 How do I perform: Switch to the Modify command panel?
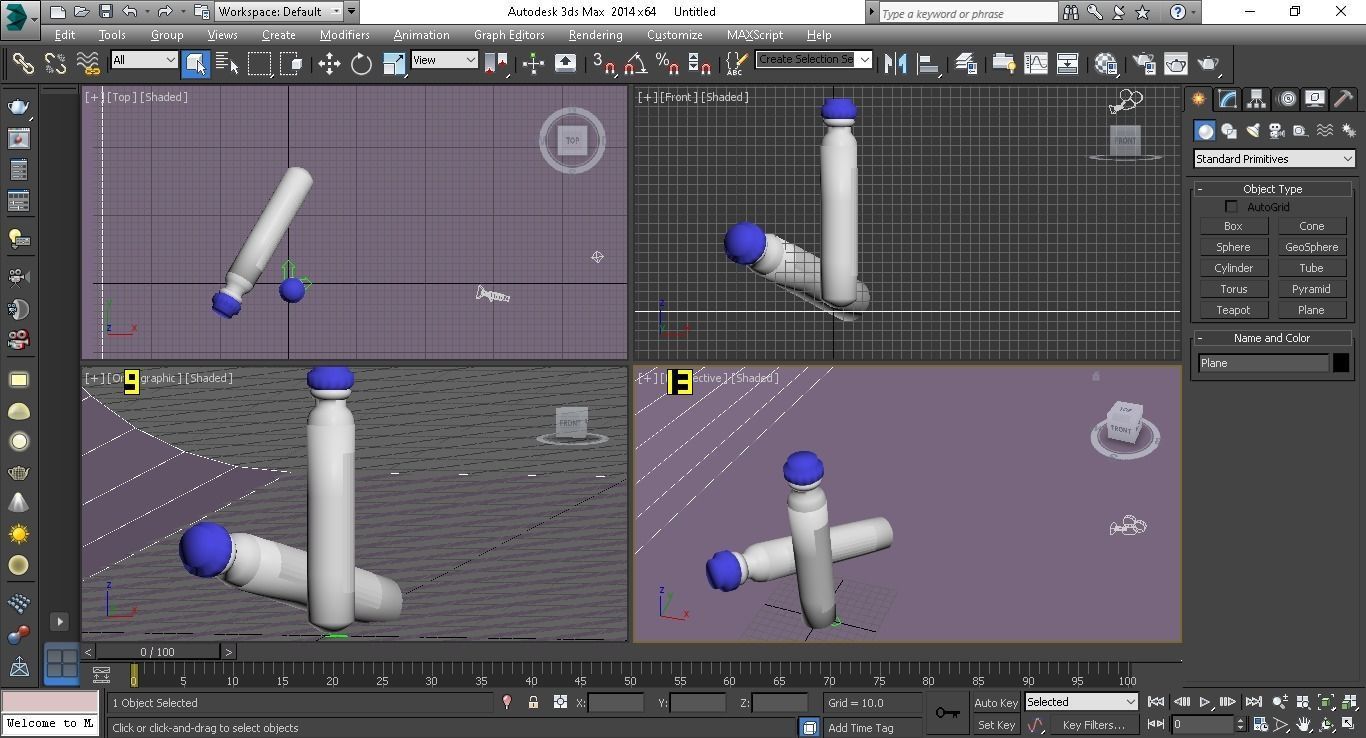pyautogui.click(x=1227, y=98)
